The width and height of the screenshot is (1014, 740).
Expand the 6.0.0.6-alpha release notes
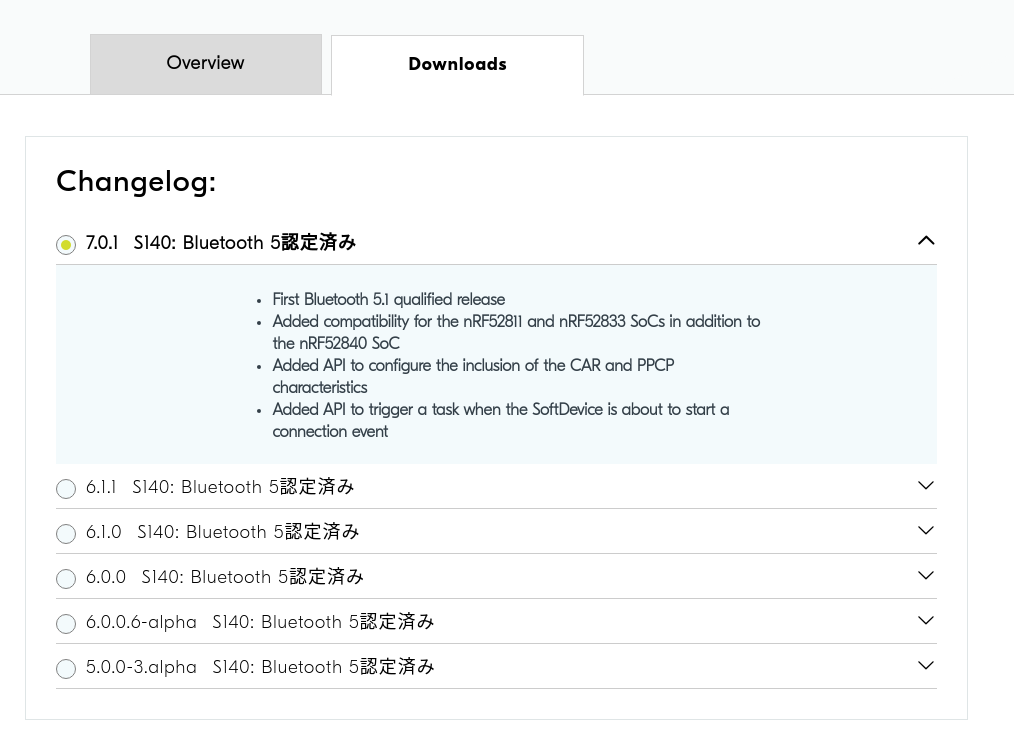coord(925,620)
